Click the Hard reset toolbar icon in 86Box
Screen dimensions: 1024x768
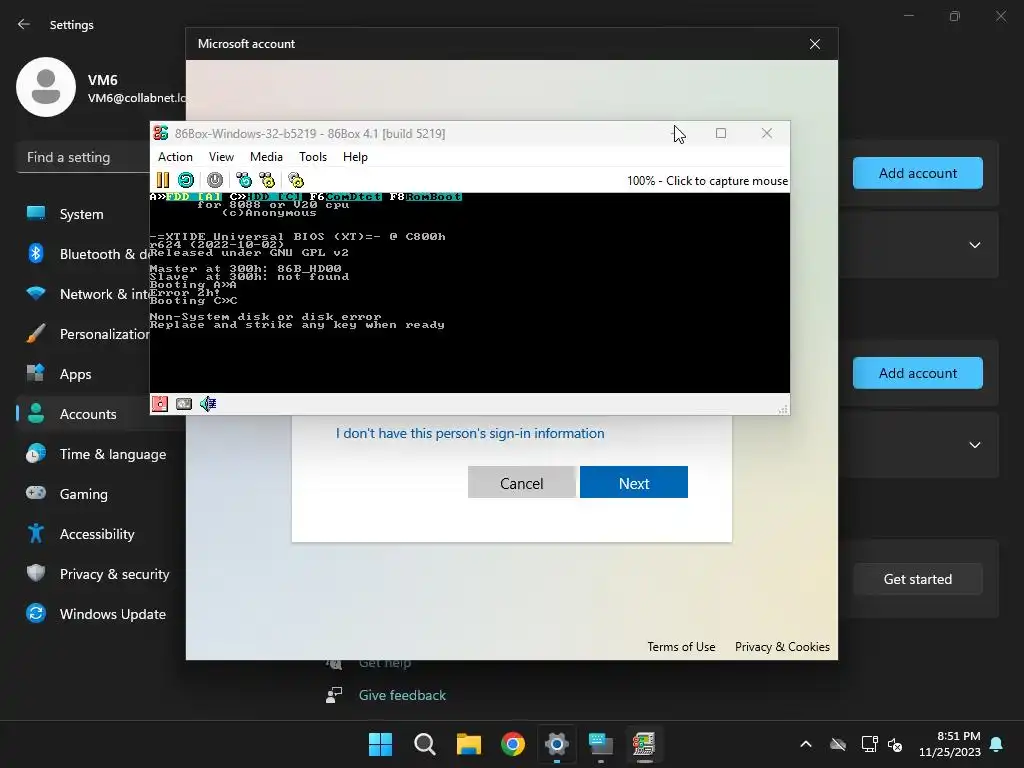186,180
